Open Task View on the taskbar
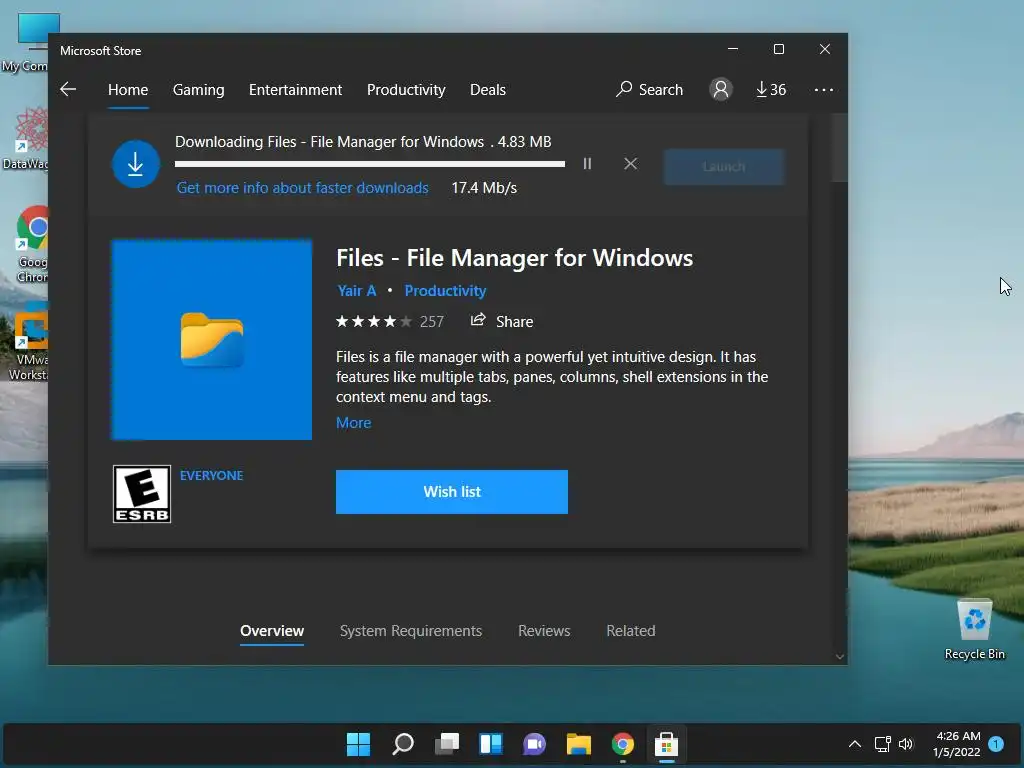Screen dimensions: 1024x768 click(447, 744)
